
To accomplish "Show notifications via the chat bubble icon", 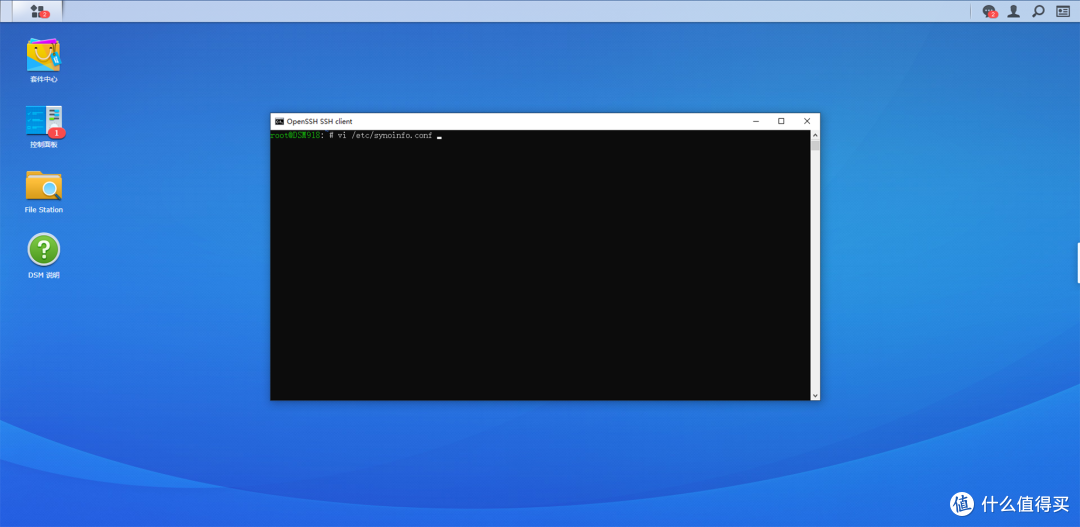I will click(x=990, y=11).
